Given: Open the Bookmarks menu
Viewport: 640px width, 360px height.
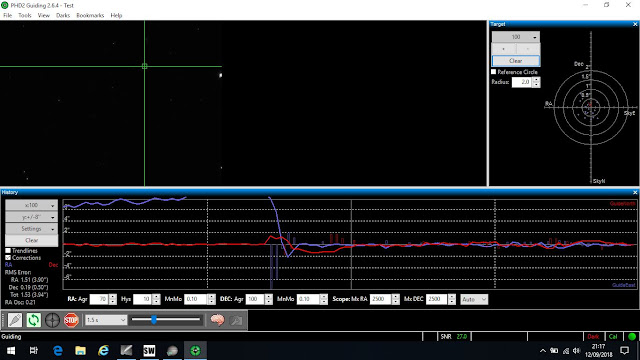Looking at the screenshot, I should pos(90,16).
